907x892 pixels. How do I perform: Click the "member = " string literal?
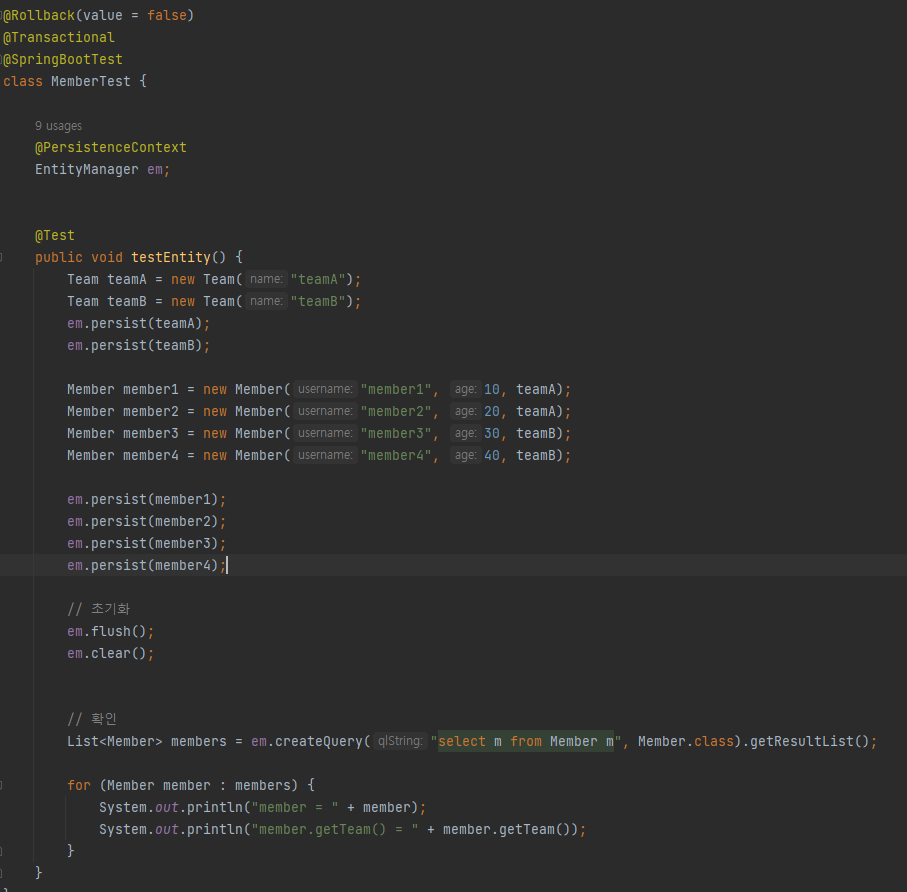295,807
